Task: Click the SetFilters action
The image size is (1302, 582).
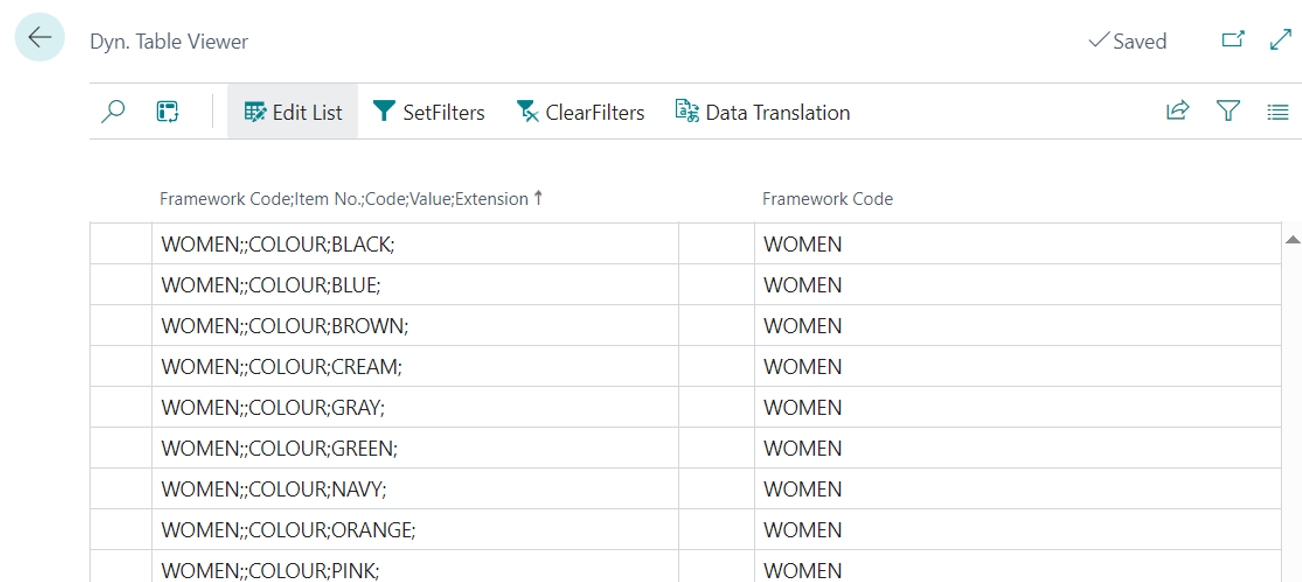Action: click(x=428, y=112)
